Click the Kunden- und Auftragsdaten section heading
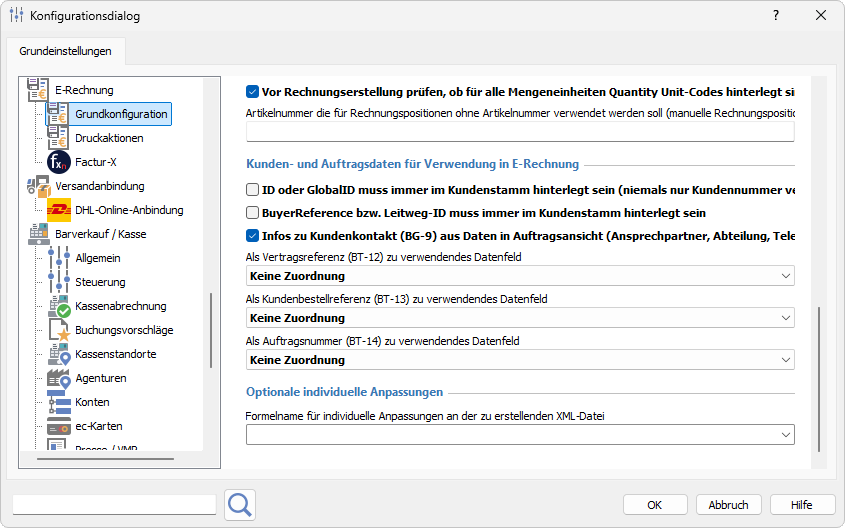845x528 pixels. tap(412, 164)
